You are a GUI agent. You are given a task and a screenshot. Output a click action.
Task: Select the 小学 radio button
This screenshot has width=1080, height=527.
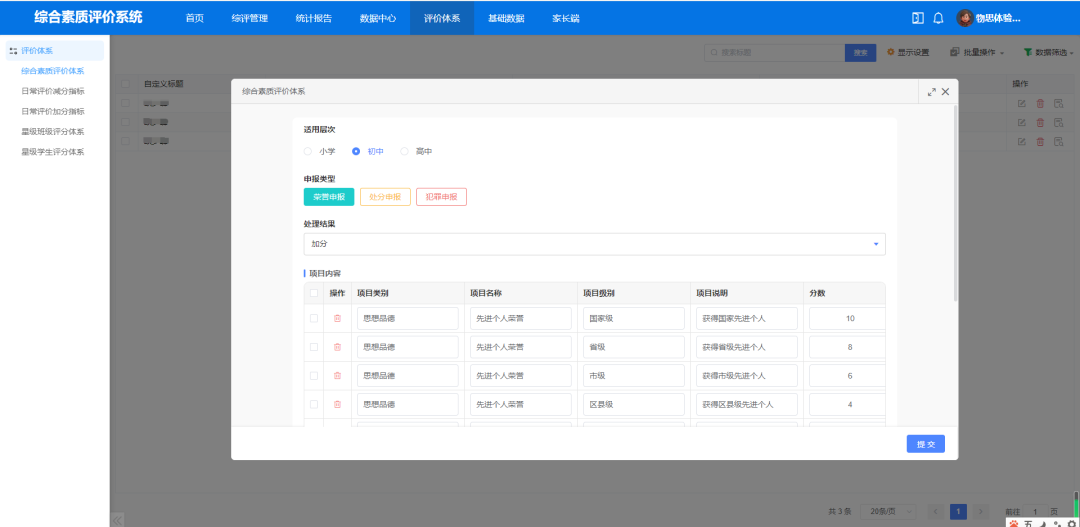tap(308, 152)
